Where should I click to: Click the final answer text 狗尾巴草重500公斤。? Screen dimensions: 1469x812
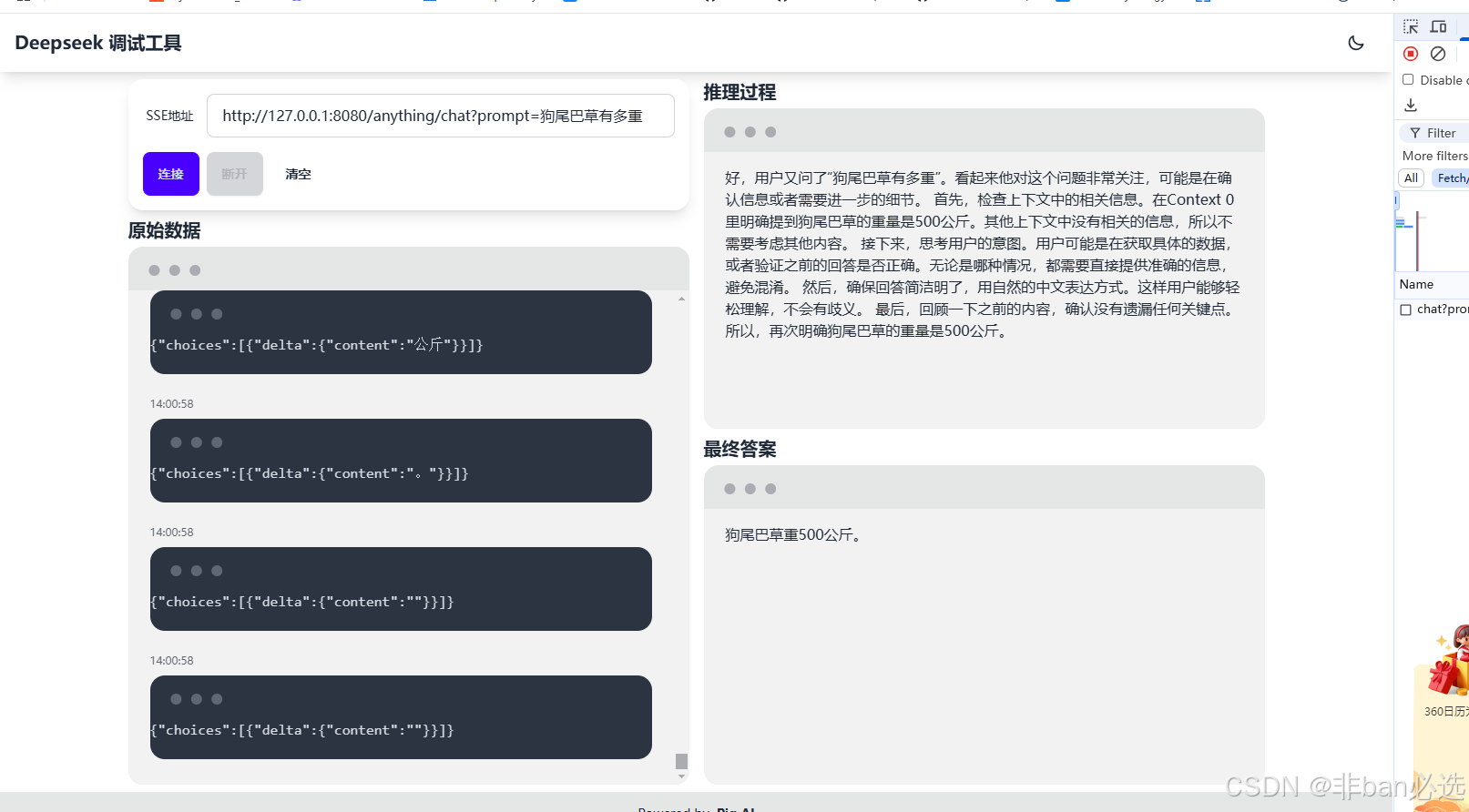794,535
